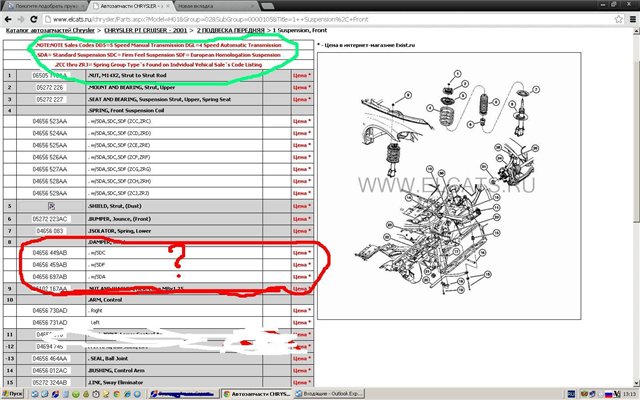
Task: Bookmark this page with the star icon
Action: coord(619,19)
